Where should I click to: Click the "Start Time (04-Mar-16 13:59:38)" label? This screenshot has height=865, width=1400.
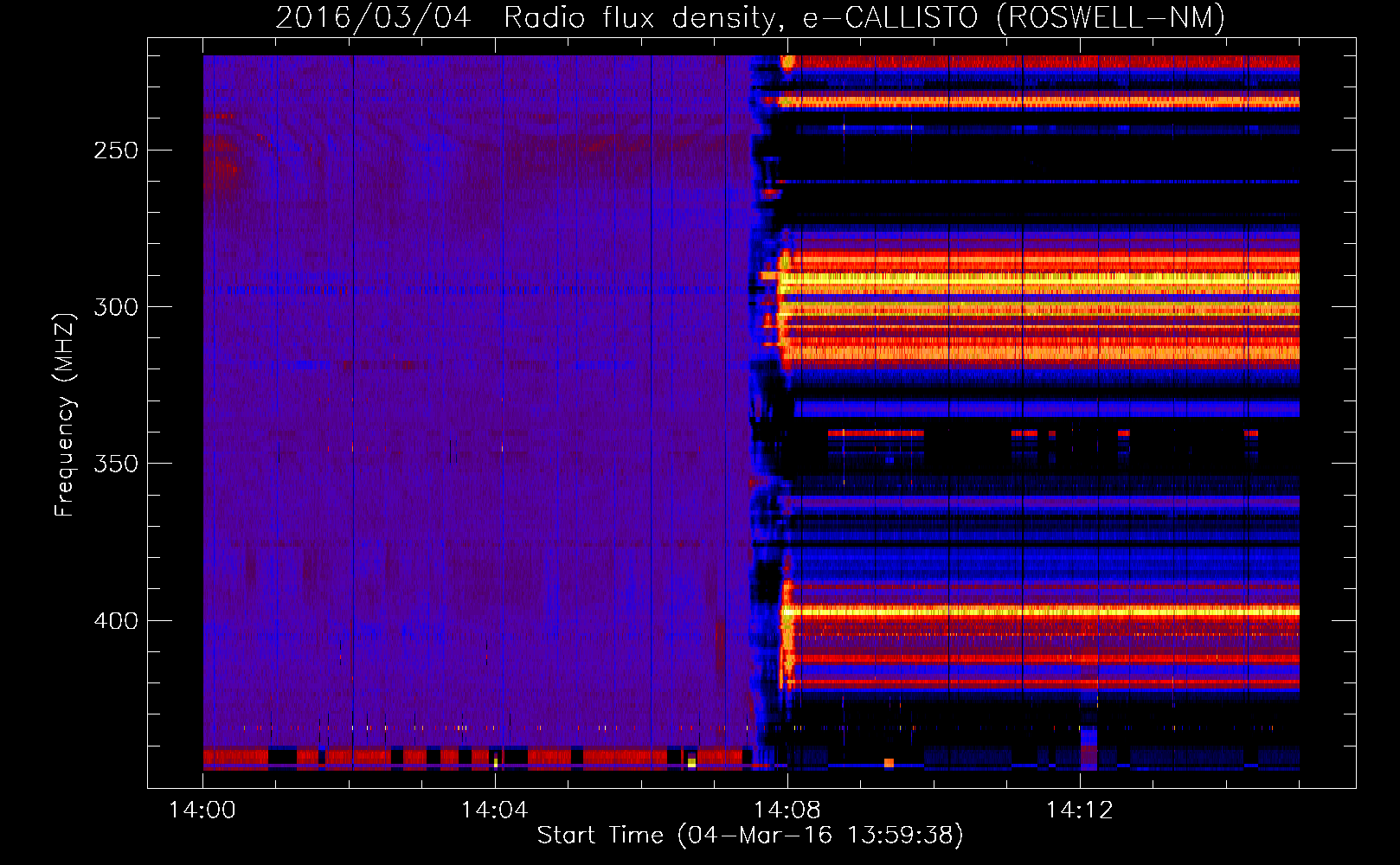pyautogui.click(x=750, y=836)
